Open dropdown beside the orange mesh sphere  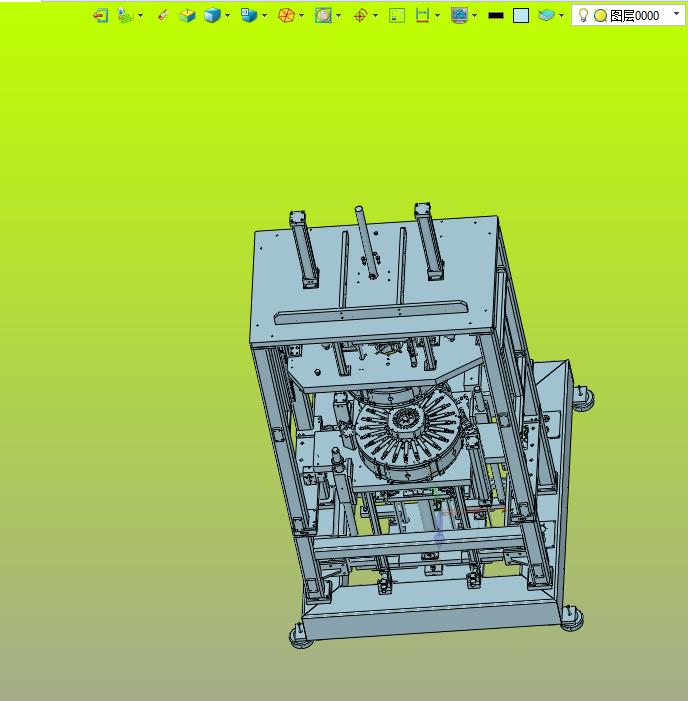(302, 16)
